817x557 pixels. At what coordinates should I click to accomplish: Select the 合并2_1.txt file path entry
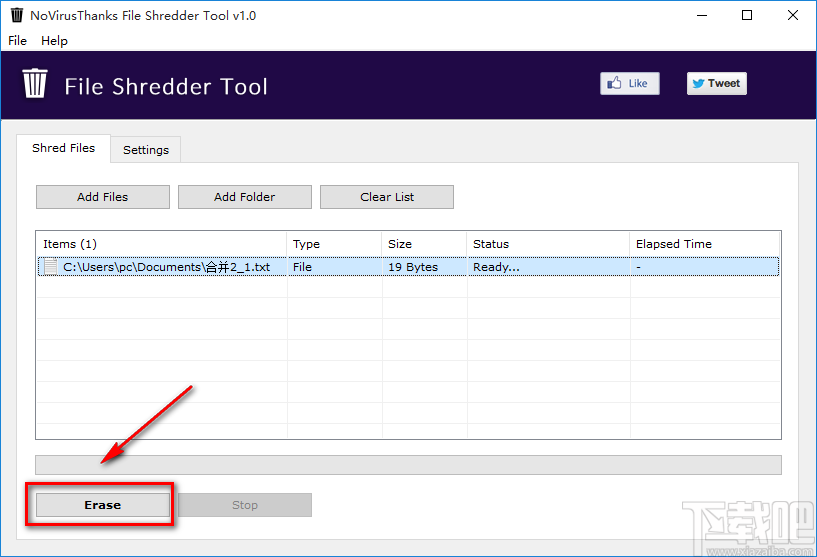pos(166,267)
